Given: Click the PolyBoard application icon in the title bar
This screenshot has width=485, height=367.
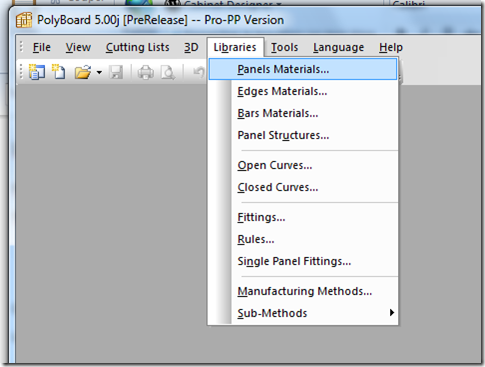Looking at the screenshot, I should coord(24,20).
